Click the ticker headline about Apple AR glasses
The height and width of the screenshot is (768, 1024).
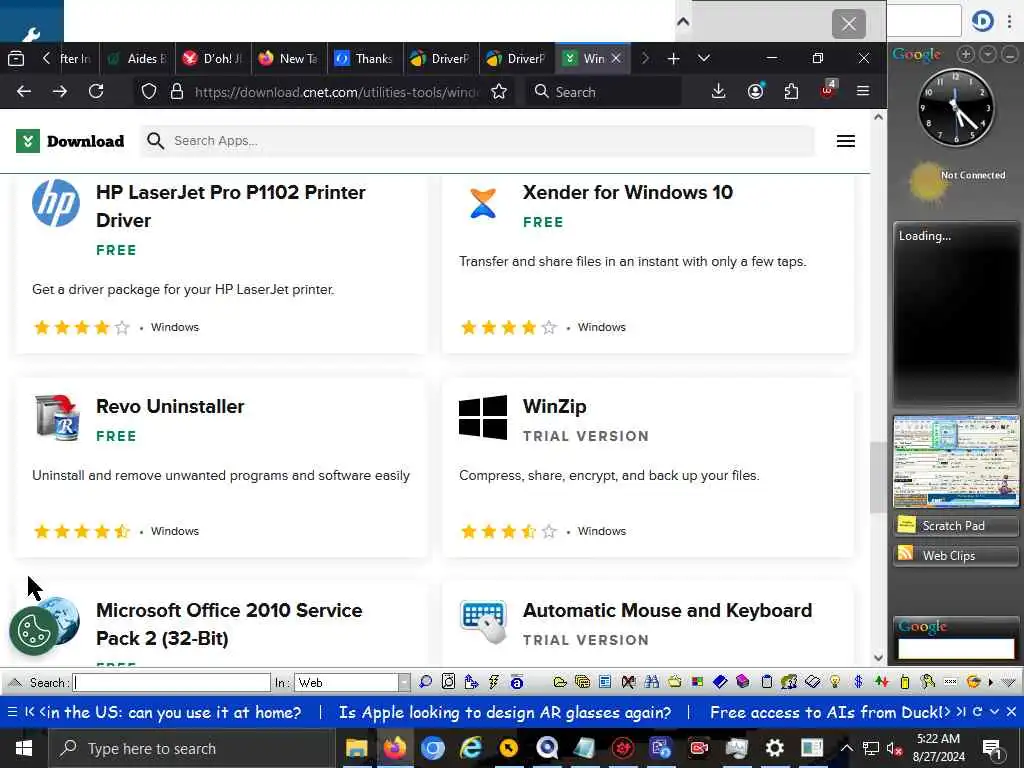click(505, 712)
